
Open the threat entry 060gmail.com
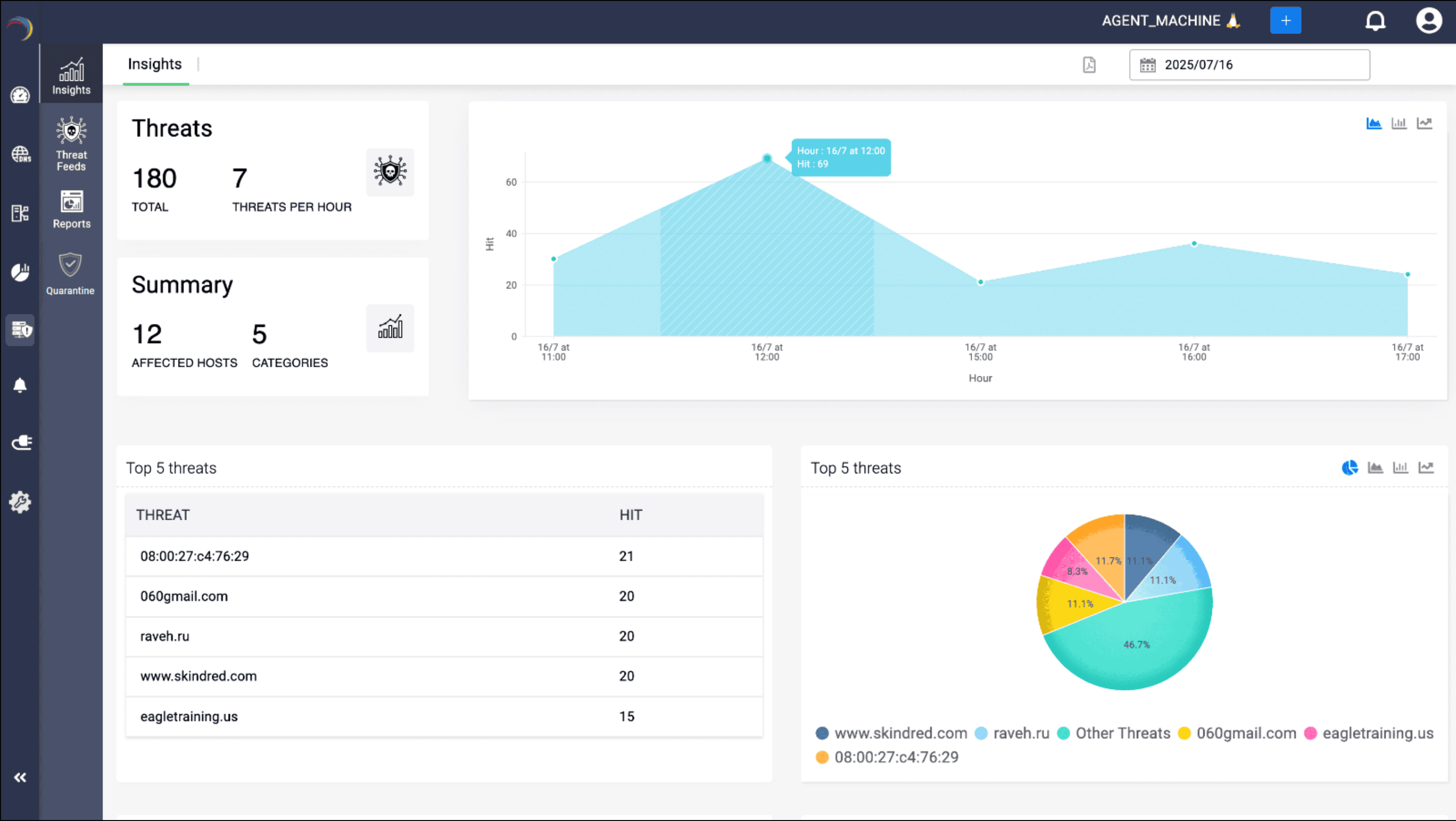[x=184, y=596]
